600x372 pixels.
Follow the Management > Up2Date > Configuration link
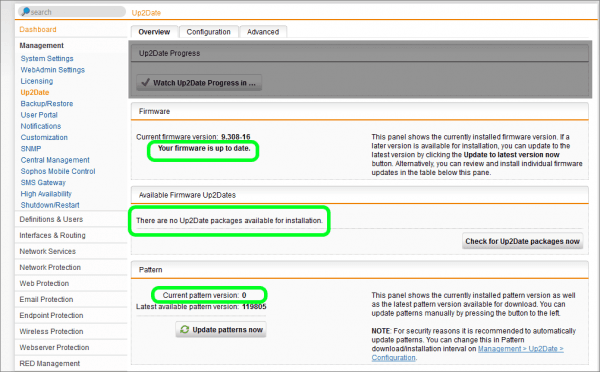click(467, 353)
